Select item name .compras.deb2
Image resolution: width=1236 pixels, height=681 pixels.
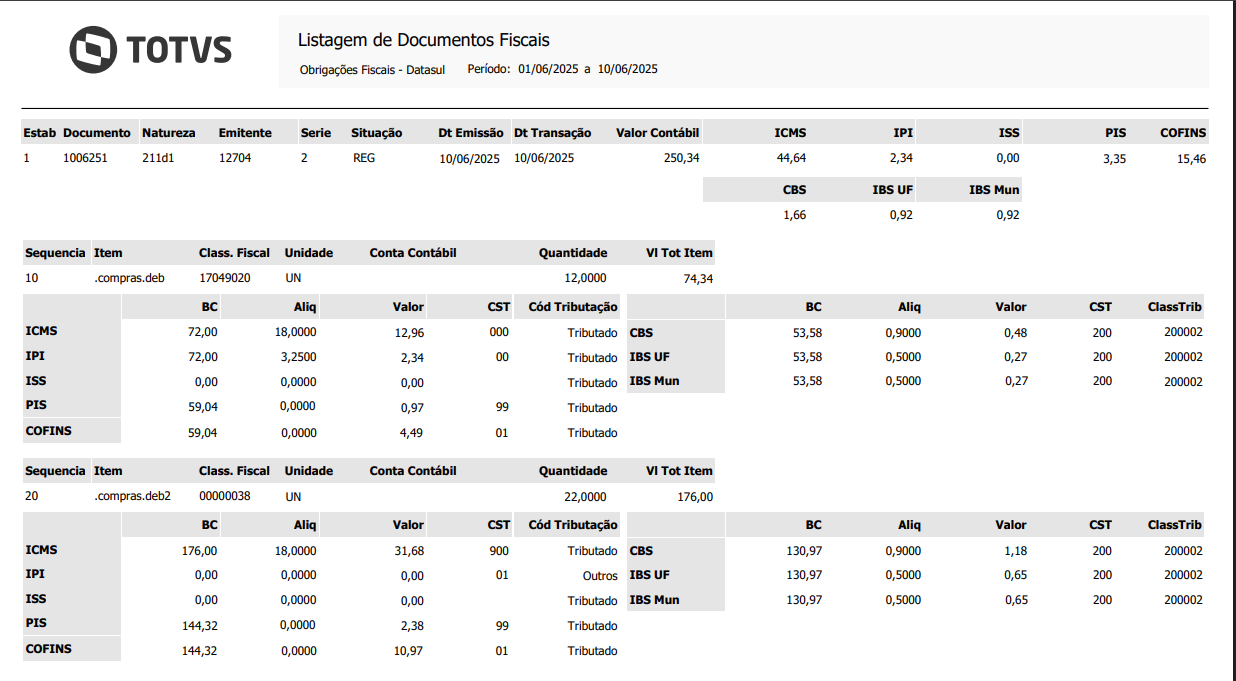tap(132, 496)
